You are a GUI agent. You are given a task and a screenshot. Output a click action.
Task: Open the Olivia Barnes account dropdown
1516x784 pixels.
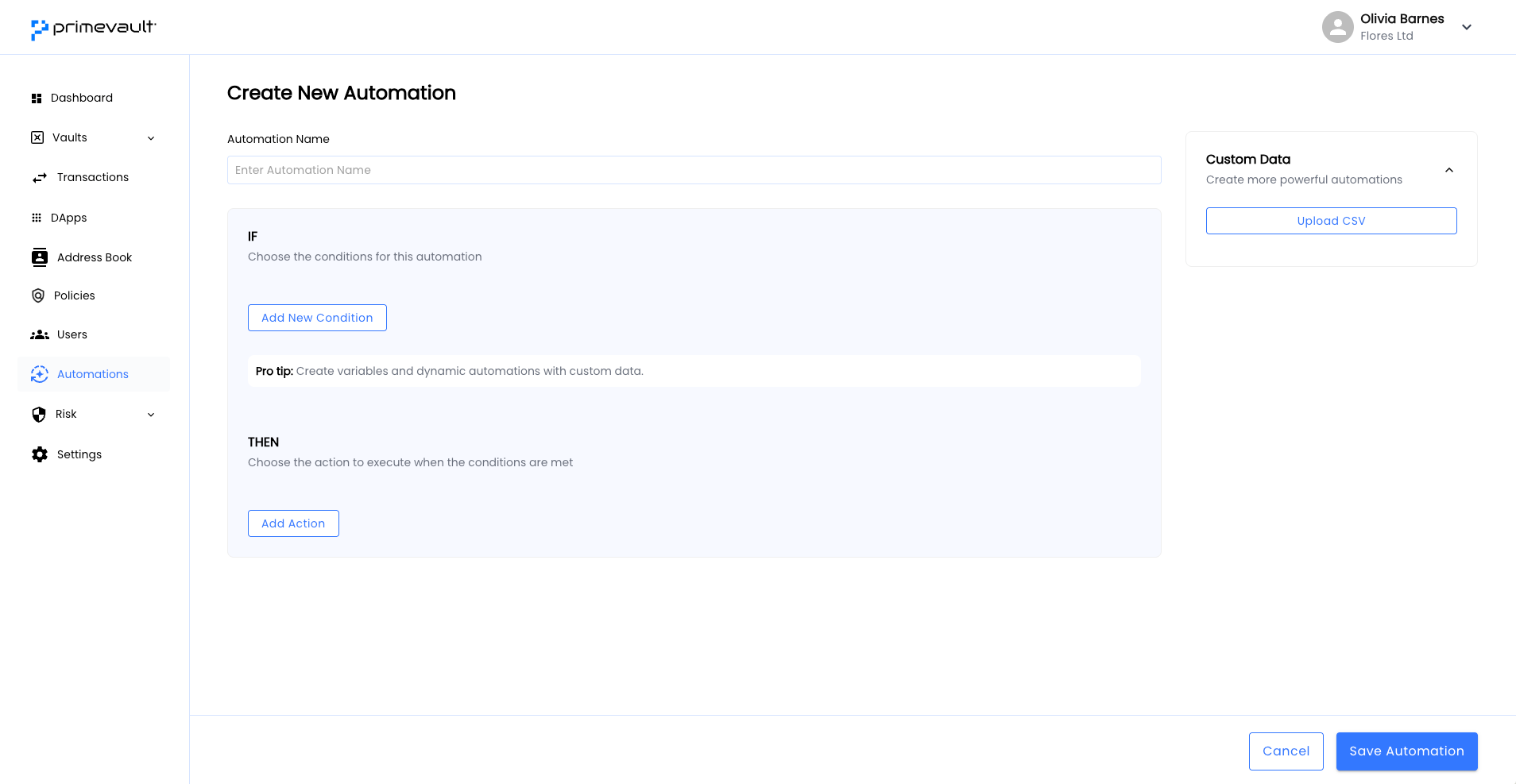pyautogui.click(x=1467, y=27)
